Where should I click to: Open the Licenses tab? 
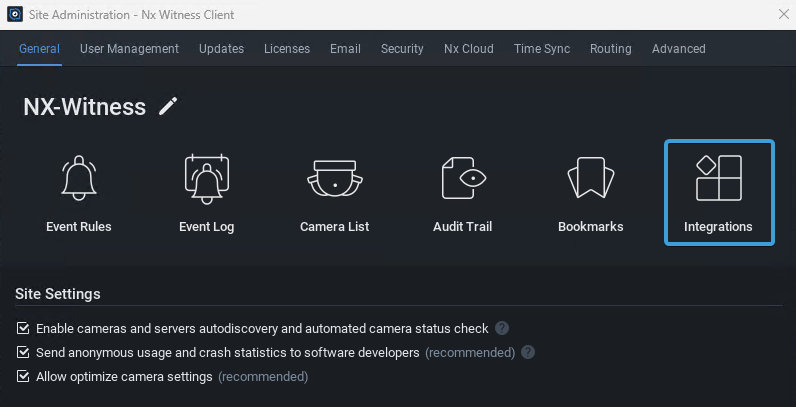[287, 49]
